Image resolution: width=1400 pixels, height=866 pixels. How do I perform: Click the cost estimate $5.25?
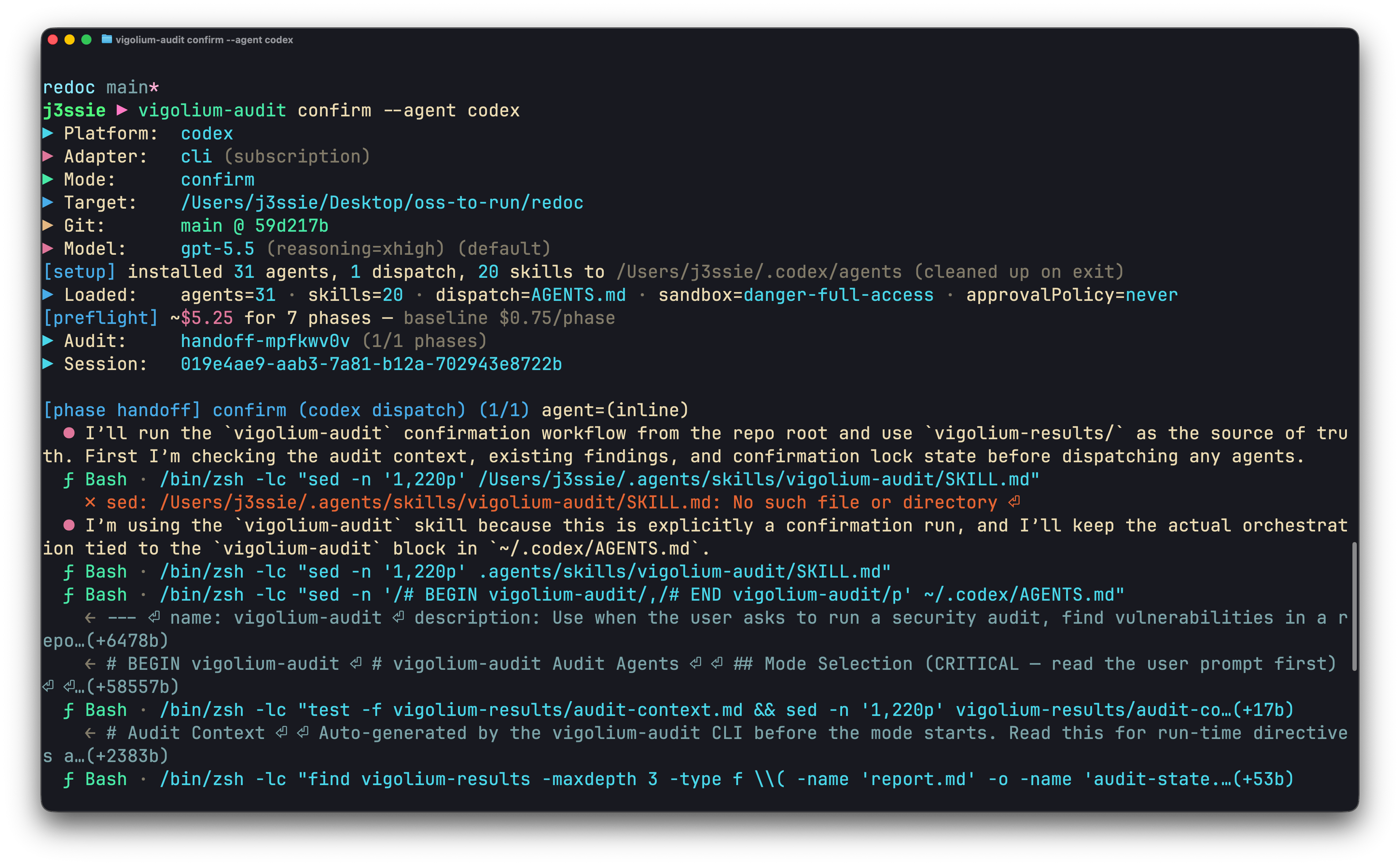(x=207, y=318)
